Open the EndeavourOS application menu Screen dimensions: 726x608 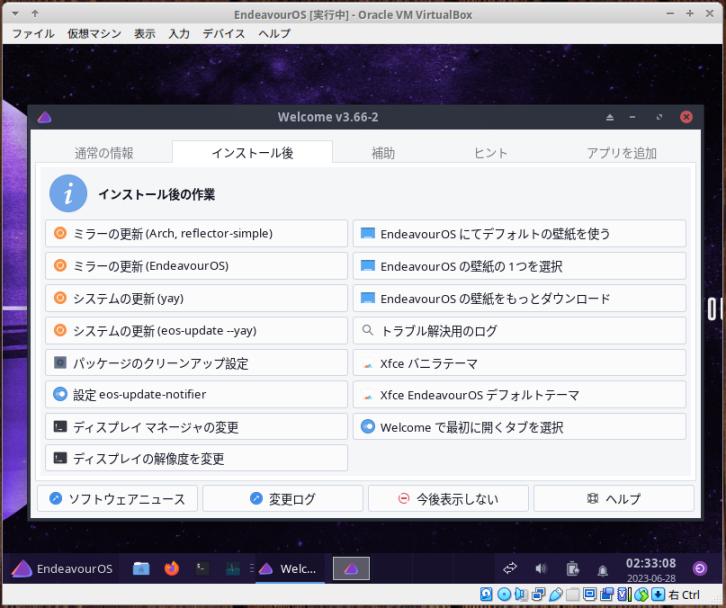[x=63, y=568]
